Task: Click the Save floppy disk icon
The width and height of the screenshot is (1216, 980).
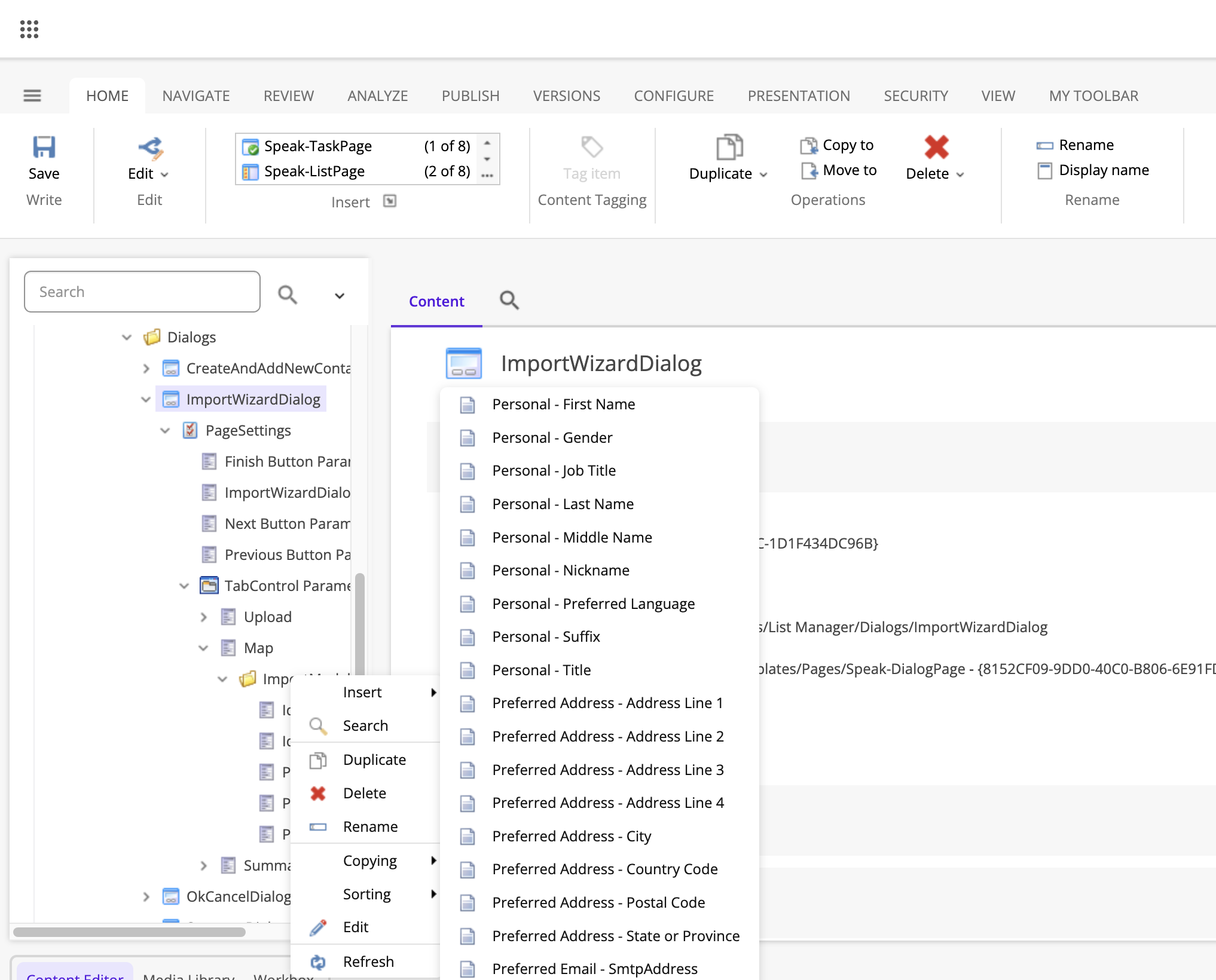Action: click(44, 147)
